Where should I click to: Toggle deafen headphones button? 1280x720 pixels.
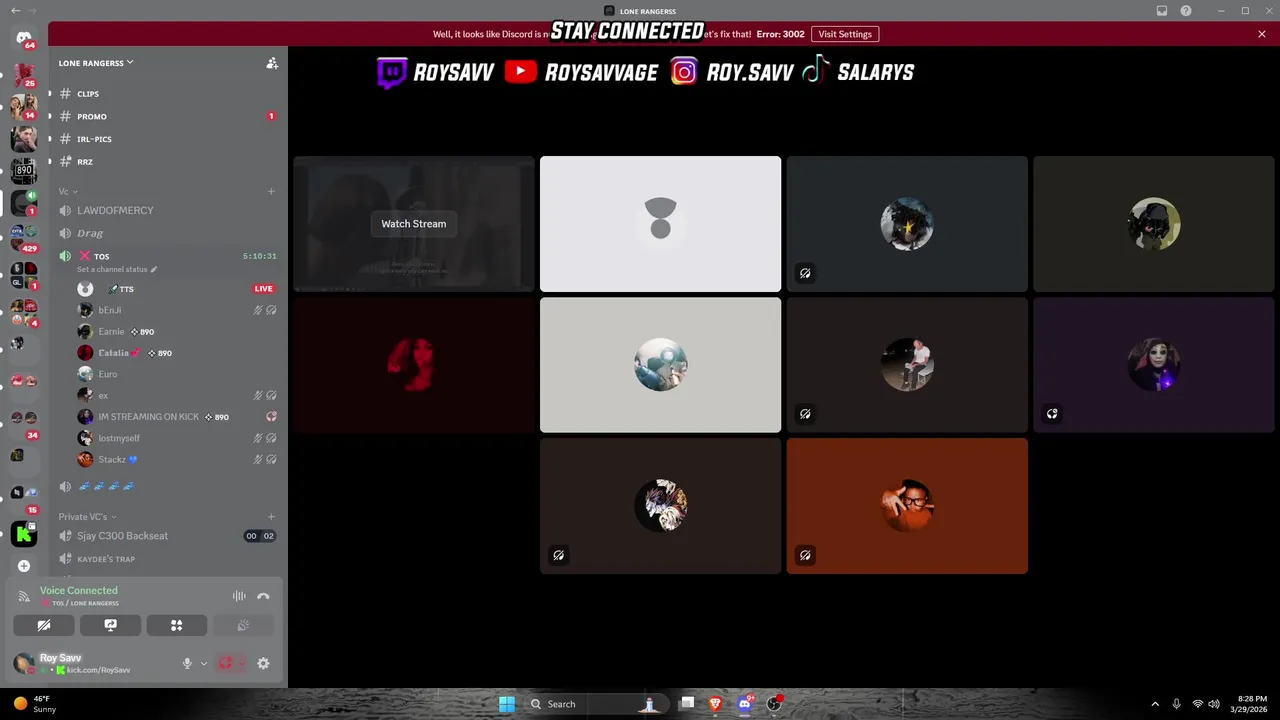[226, 663]
